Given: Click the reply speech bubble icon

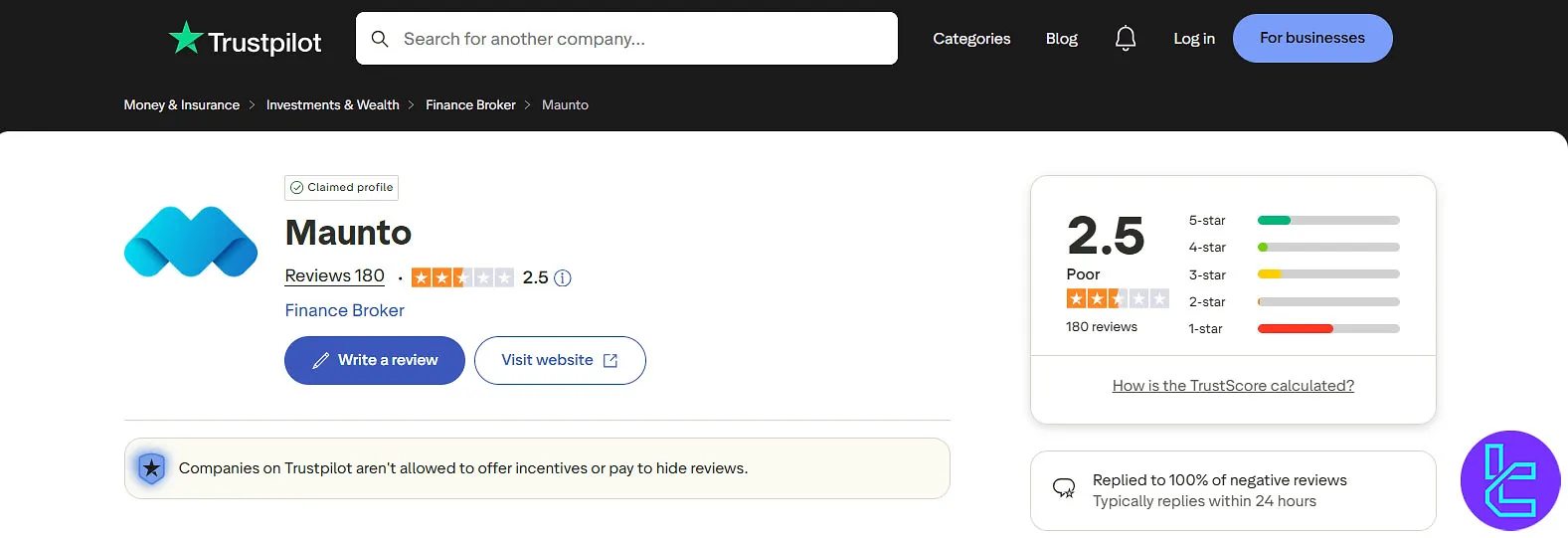Looking at the screenshot, I should click(x=1064, y=488).
